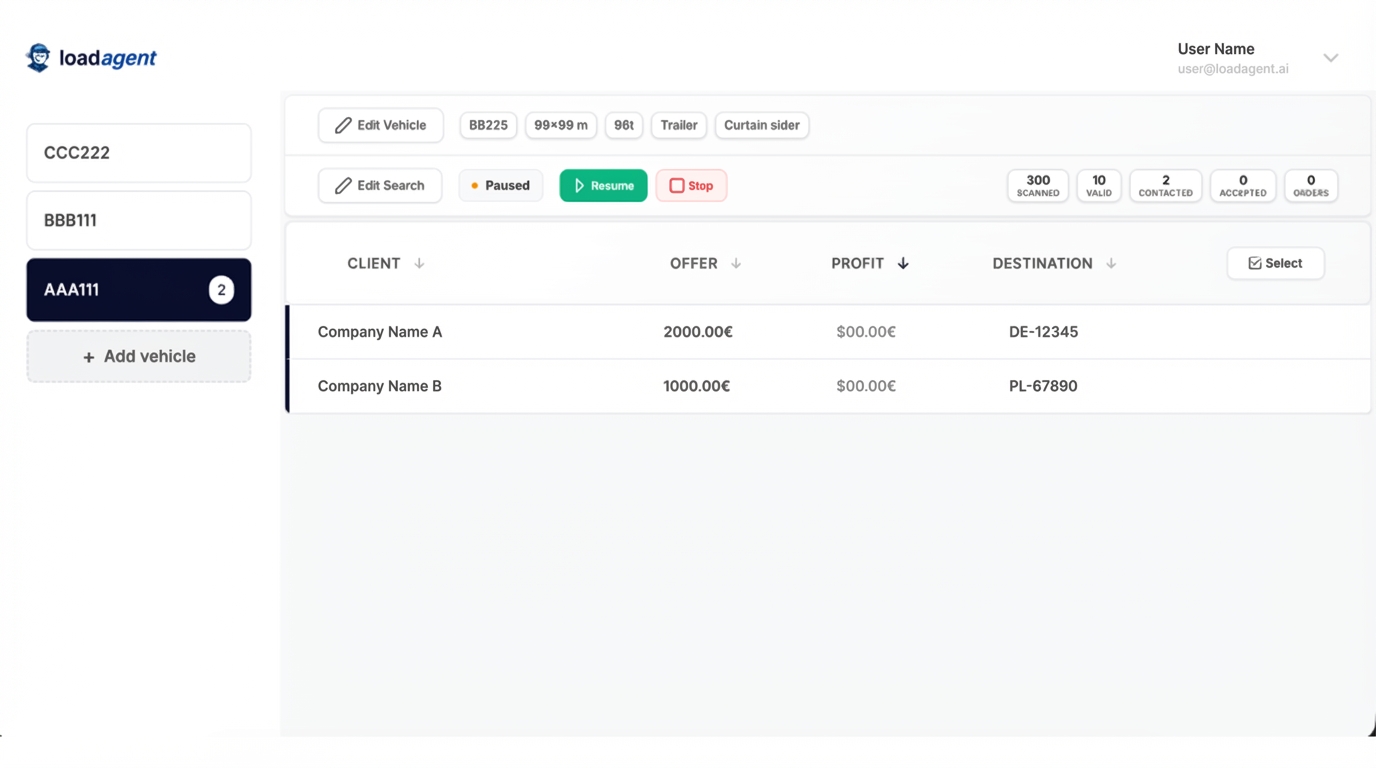Click the play icon inside the Resume button
The height and width of the screenshot is (768, 1376).
pyautogui.click(x=580, y=185)
